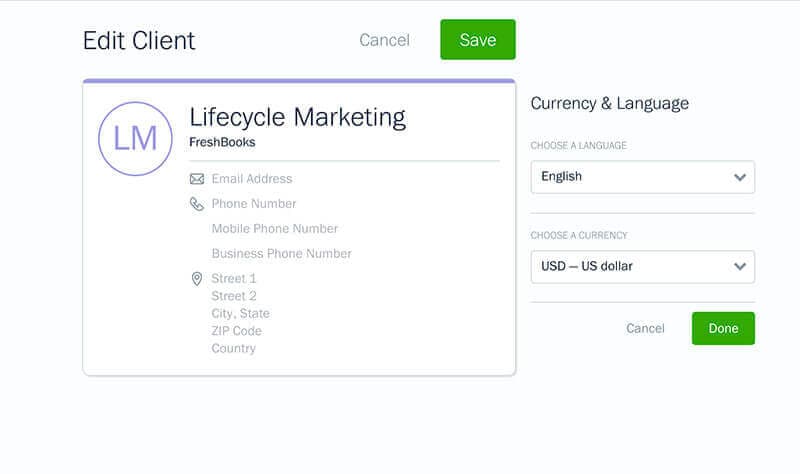Click the LM client avatar circle
The image size is (800, 474).
coord(136,139)
